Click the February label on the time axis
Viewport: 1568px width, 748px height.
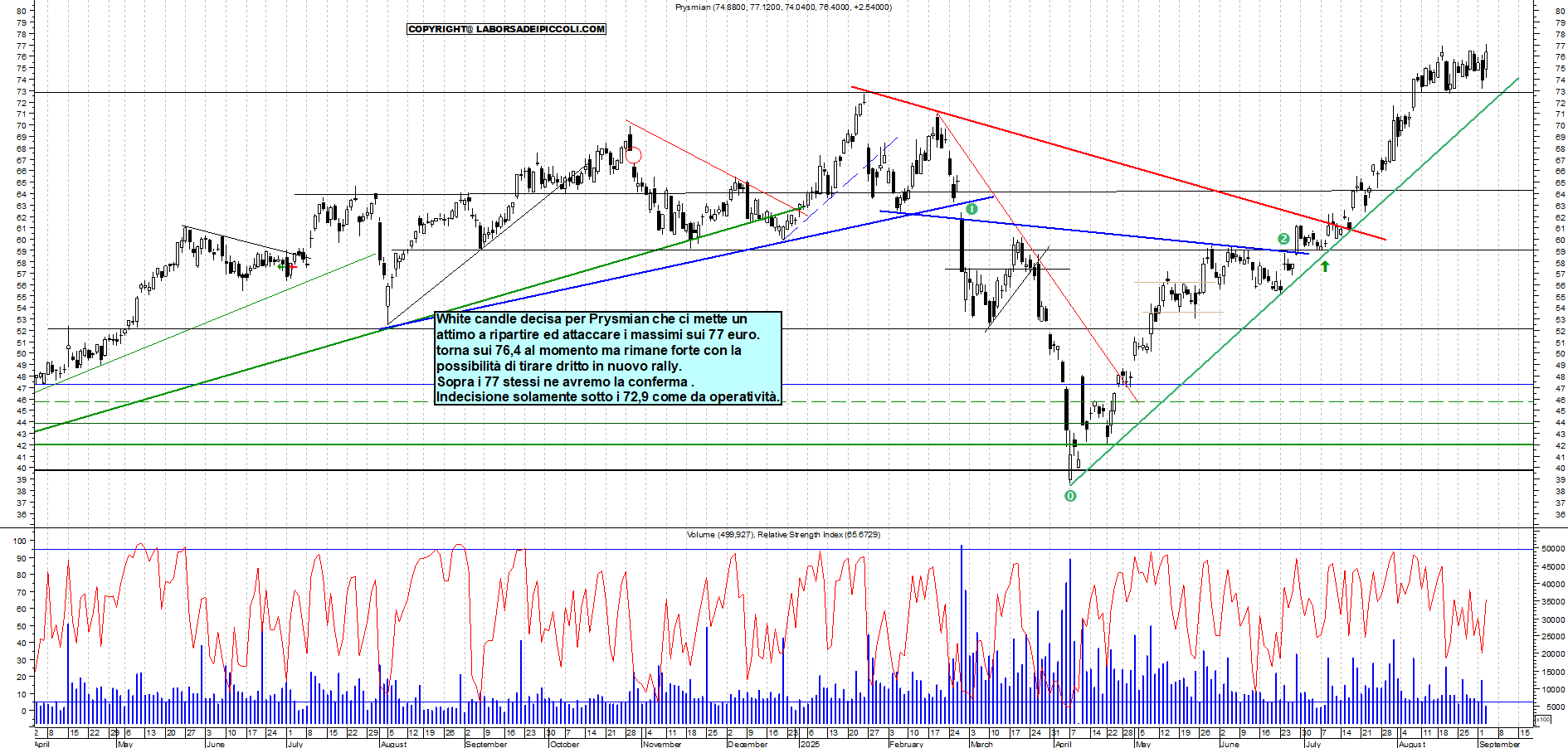click(906, 744)
